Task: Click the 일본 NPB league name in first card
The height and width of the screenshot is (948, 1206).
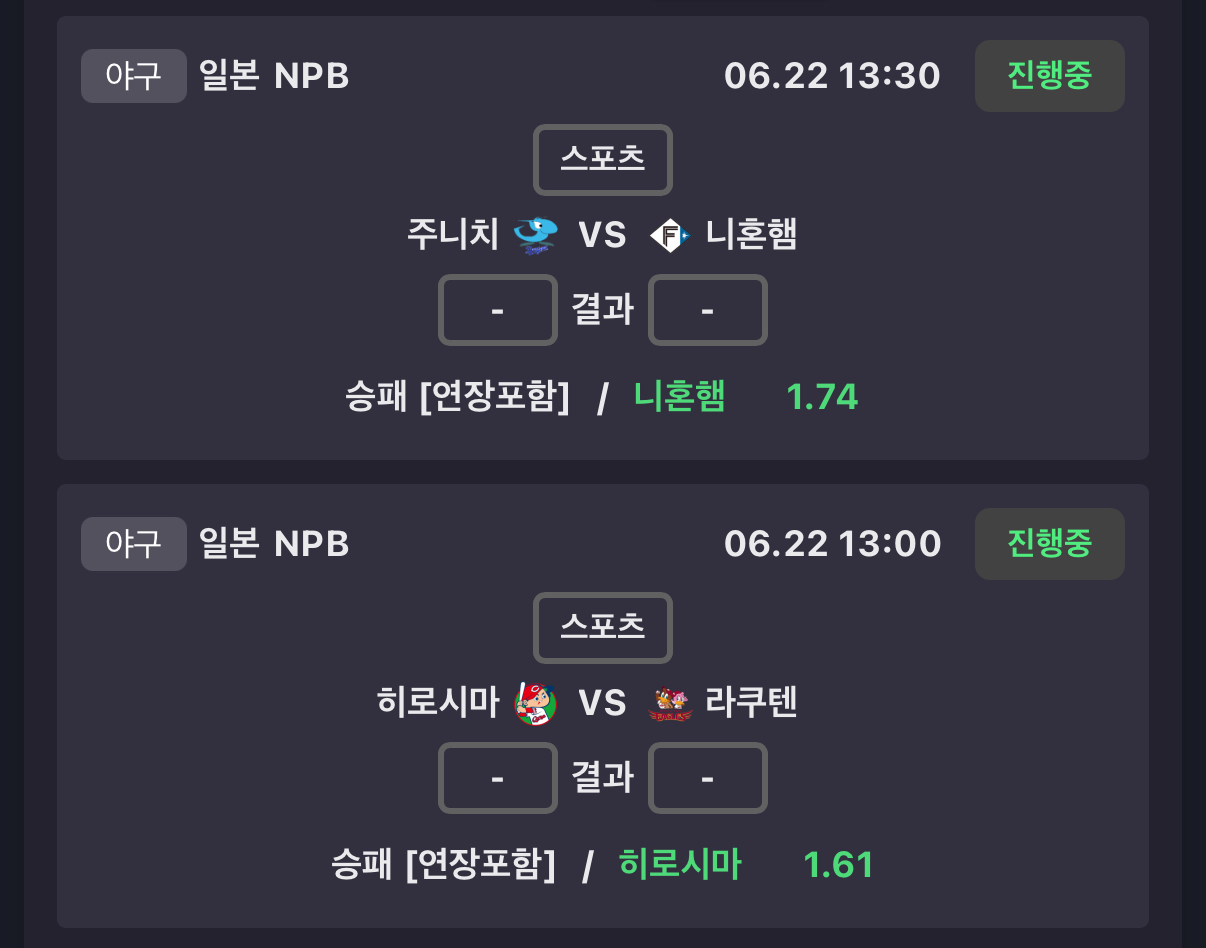Action: pyautogui.click(x=274, y=76)
